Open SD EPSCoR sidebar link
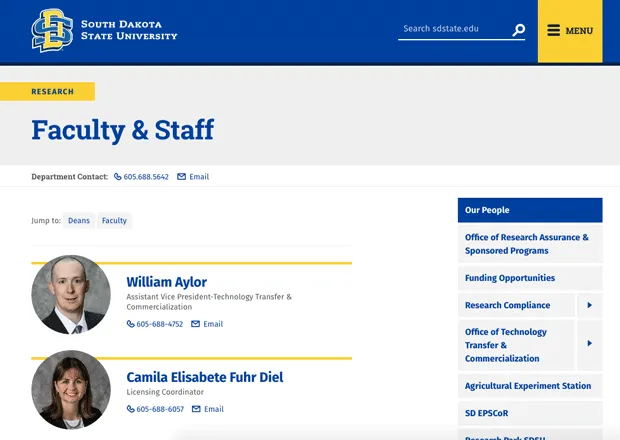Screen dimensions: 620x440 coord(530,413)
